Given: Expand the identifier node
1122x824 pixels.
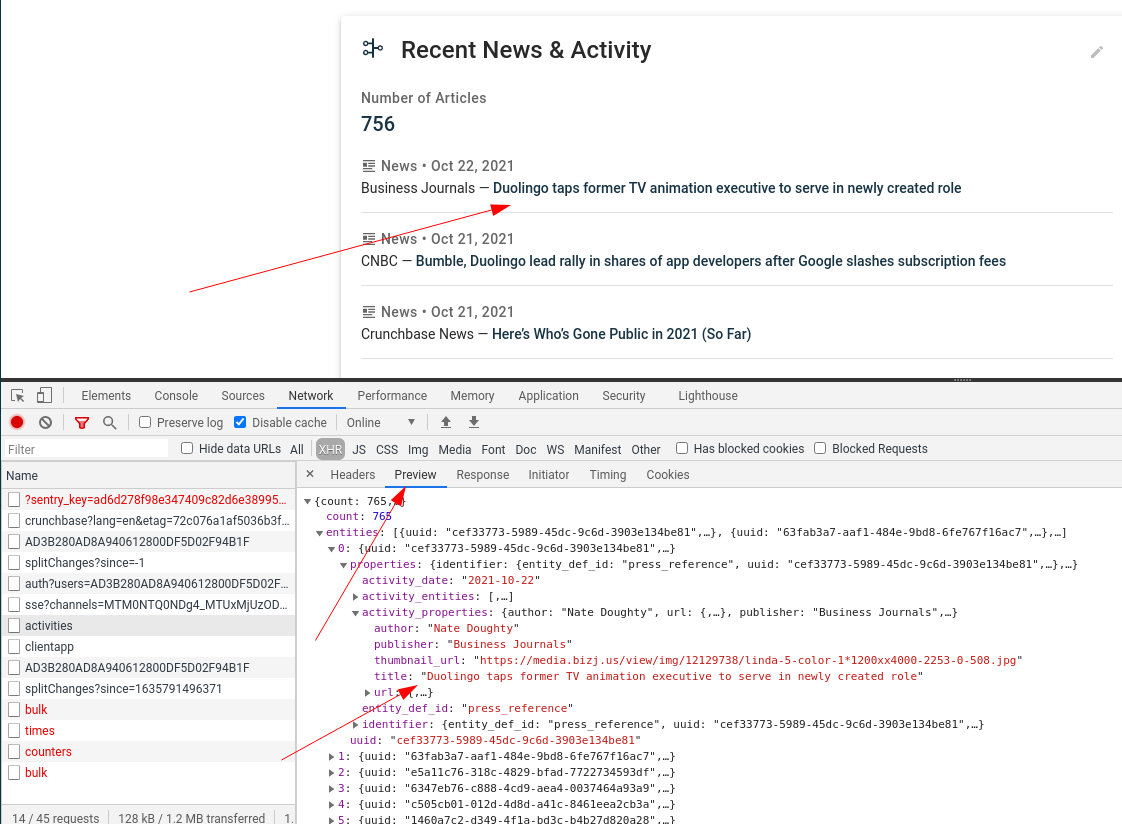Looking at the screenshot, I should click(x=356, y=725).
